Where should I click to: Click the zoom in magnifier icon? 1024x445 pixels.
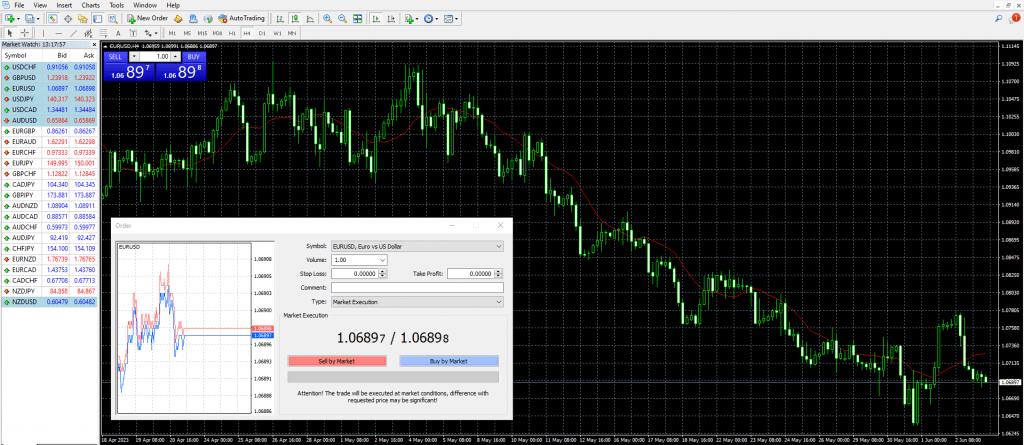pos(326,18)
